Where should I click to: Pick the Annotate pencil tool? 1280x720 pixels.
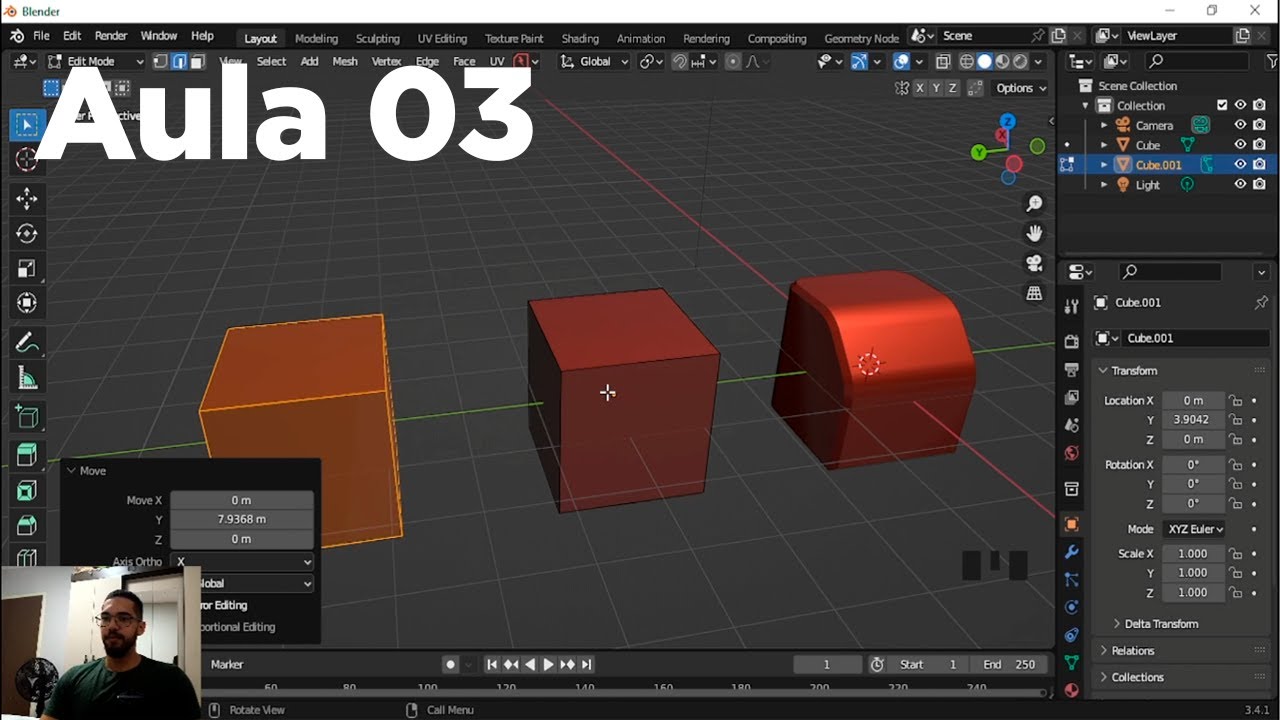pyautogui.click(x=27, y=343)
